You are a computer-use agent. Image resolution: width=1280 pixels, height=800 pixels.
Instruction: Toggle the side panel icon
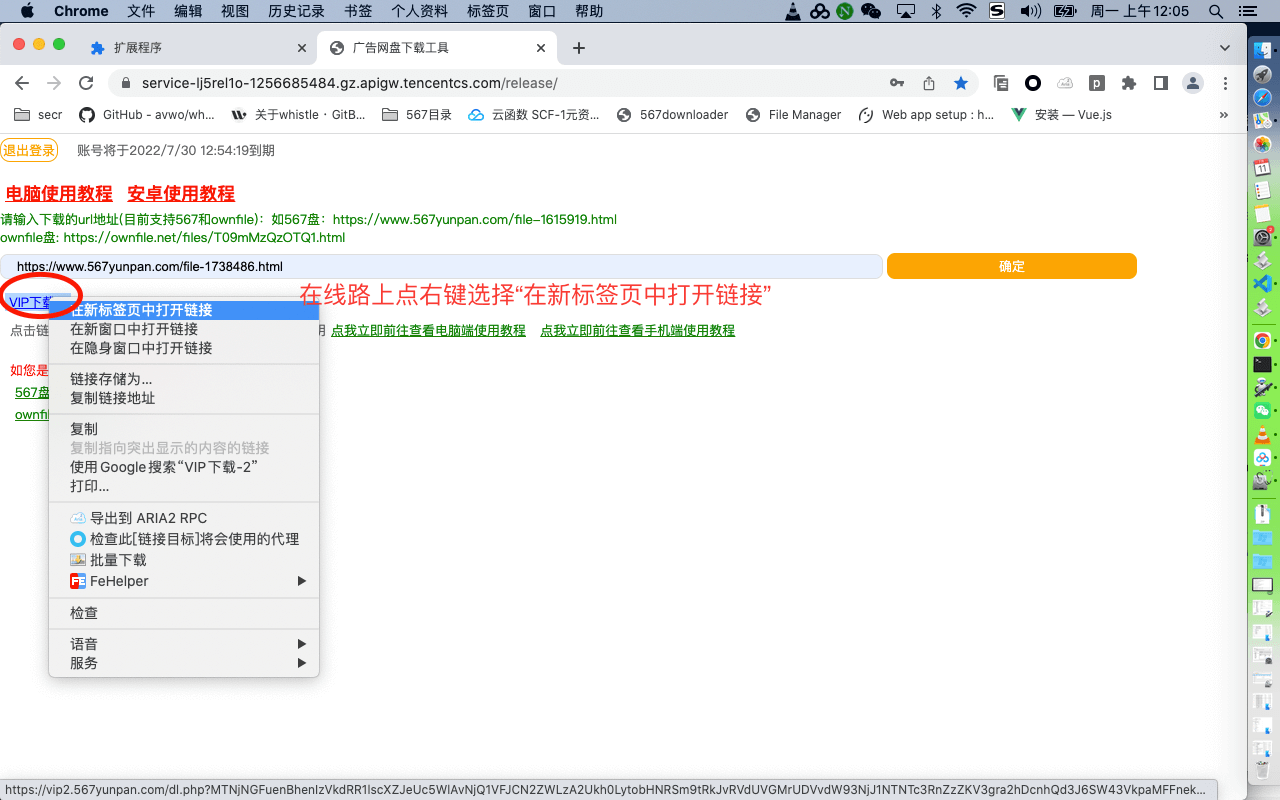(x=1160, y=83)
